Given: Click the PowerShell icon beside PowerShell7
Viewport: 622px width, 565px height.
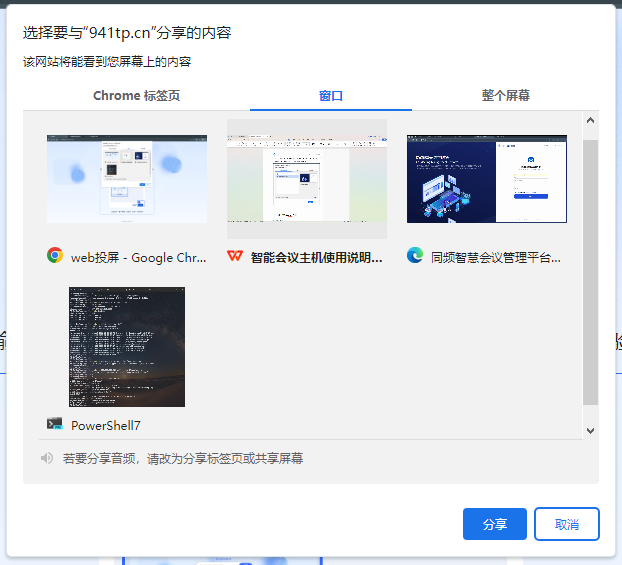Looking at the screenshot, I should pyautogui.click(x=55, y=424).
